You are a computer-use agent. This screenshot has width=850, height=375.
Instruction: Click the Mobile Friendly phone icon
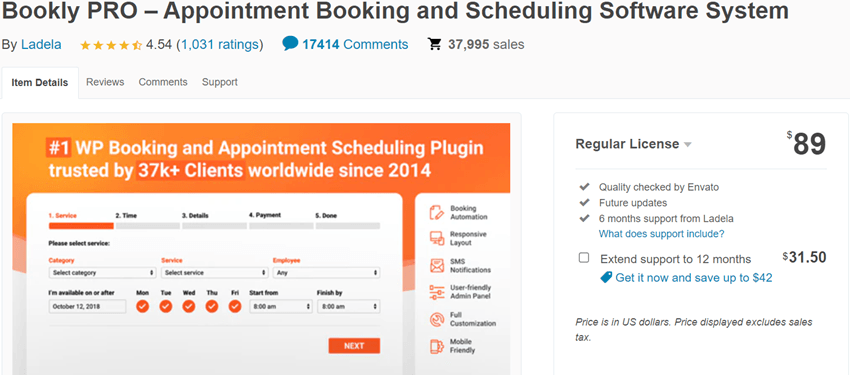point(436,346)
